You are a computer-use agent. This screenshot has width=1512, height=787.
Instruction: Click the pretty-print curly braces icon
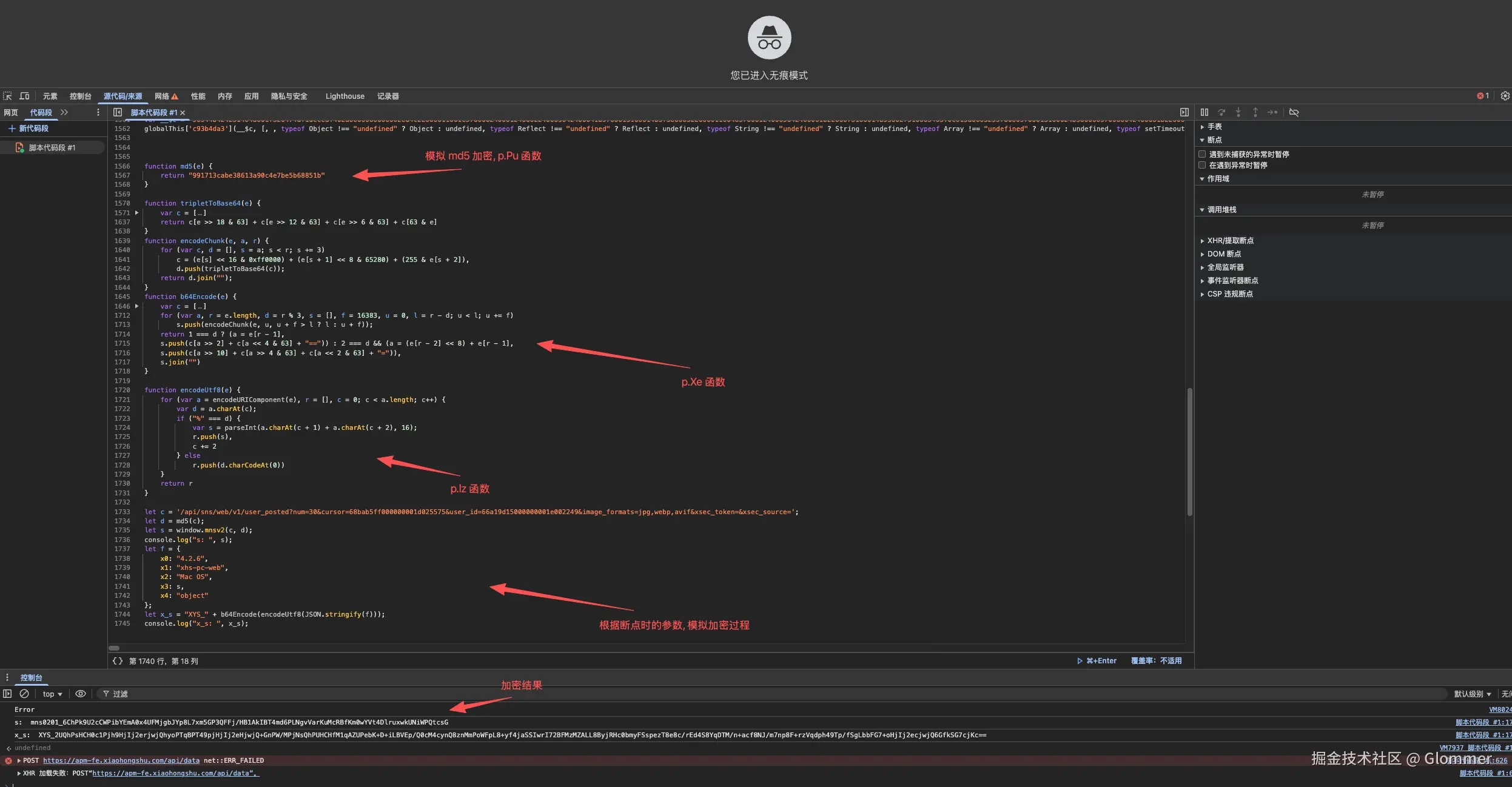click(x=118, y=661)
